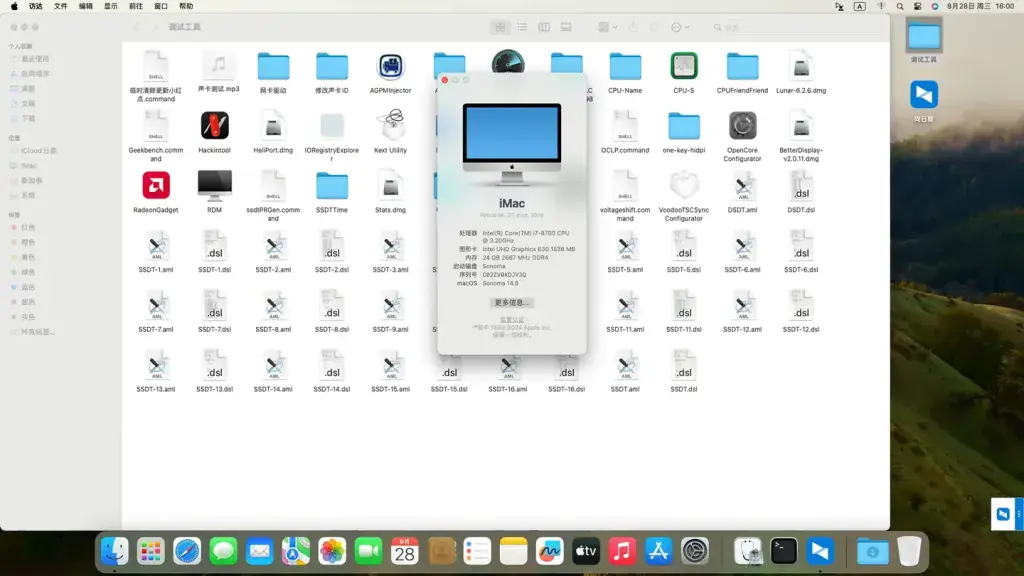
Task: Open the RadeonGadget application icon
Action: pyautogui.click(x=156, y=185)
